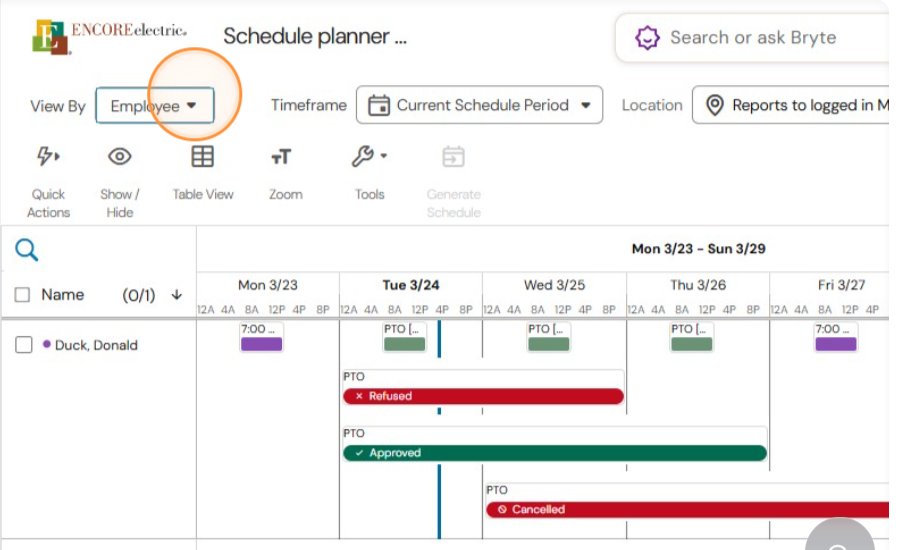Check the select-all Name checkbox
The height and width of the screenshot is (550, 906).
tap(22, 295)
